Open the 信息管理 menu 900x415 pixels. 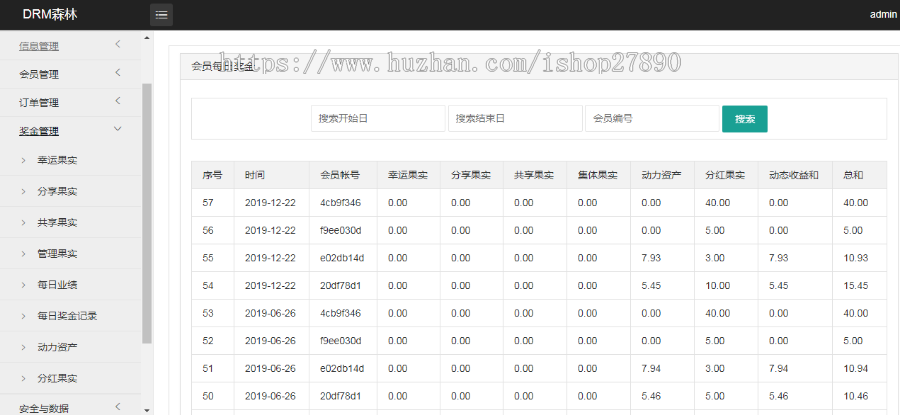tap(39, 46)
